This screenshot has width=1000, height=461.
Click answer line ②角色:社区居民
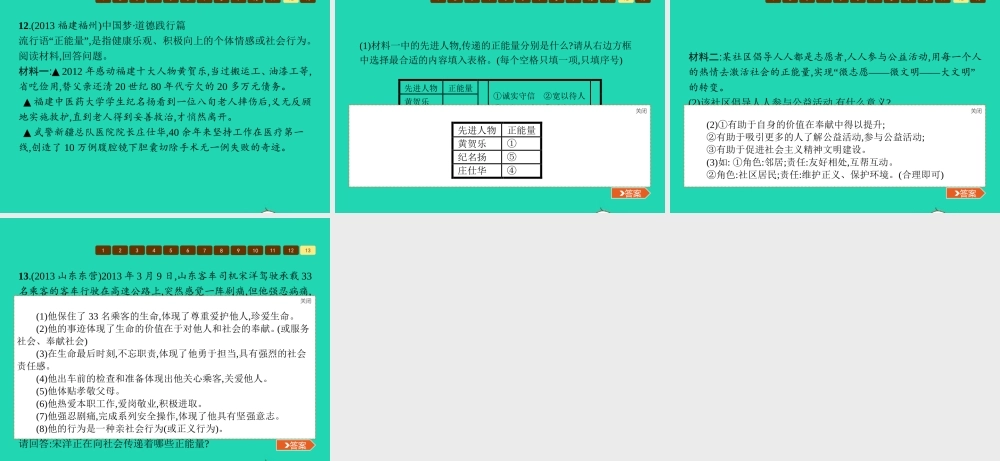(824, 175)
